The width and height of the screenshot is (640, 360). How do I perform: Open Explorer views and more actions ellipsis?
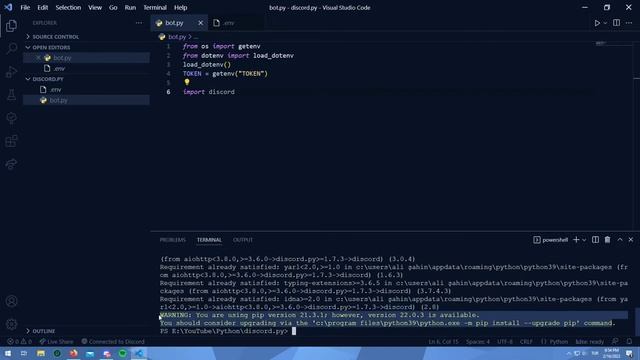point(139,23)
